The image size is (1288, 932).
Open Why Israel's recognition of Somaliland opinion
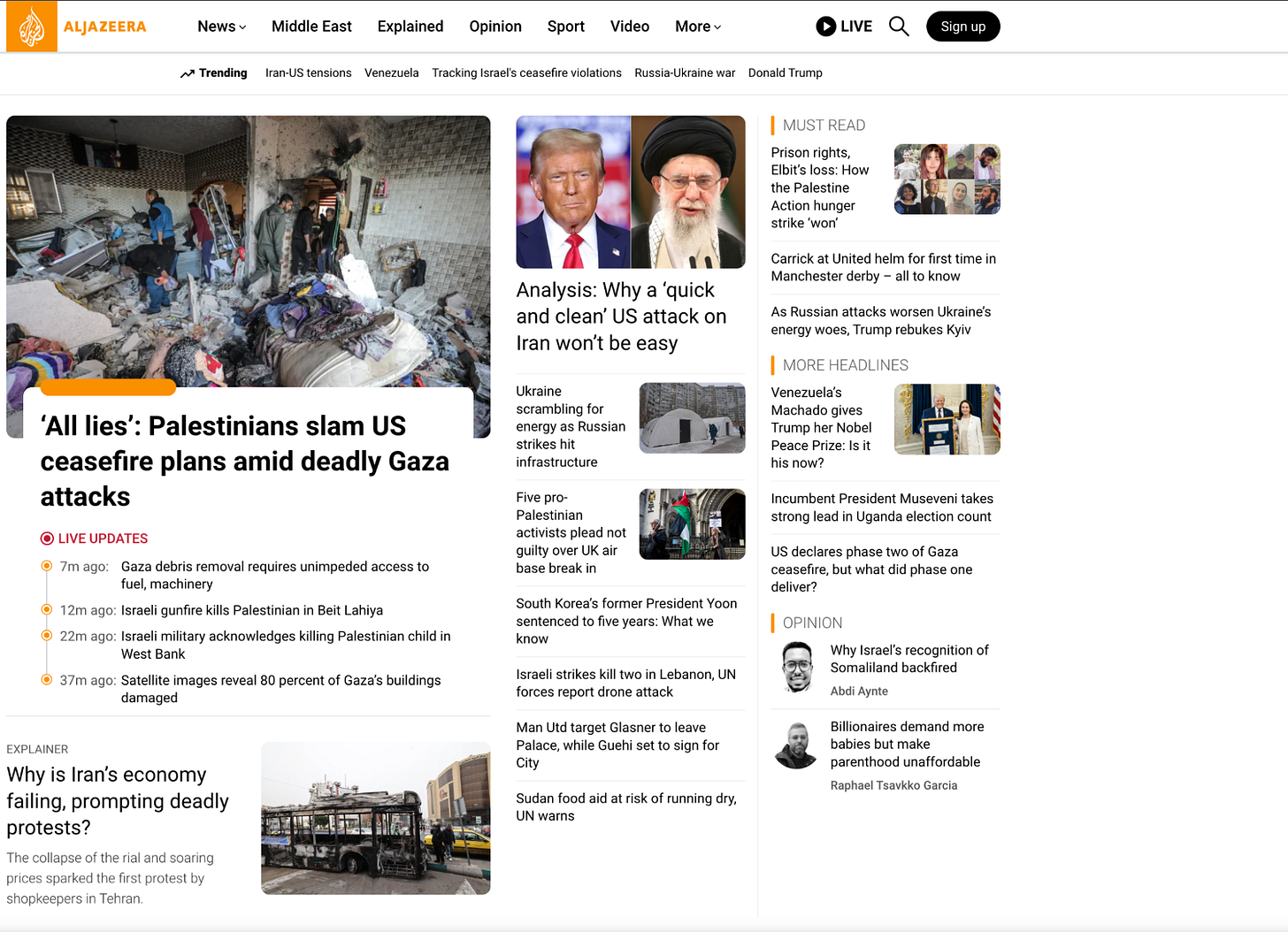pos(909,659)
